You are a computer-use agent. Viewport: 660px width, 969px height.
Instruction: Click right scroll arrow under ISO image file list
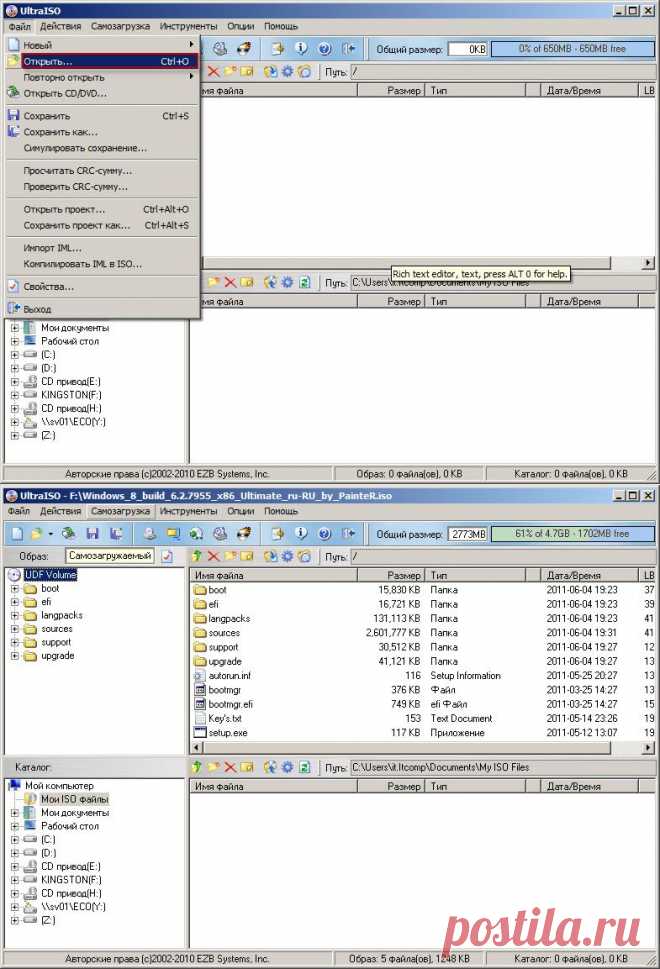click(x=648, y=748)
